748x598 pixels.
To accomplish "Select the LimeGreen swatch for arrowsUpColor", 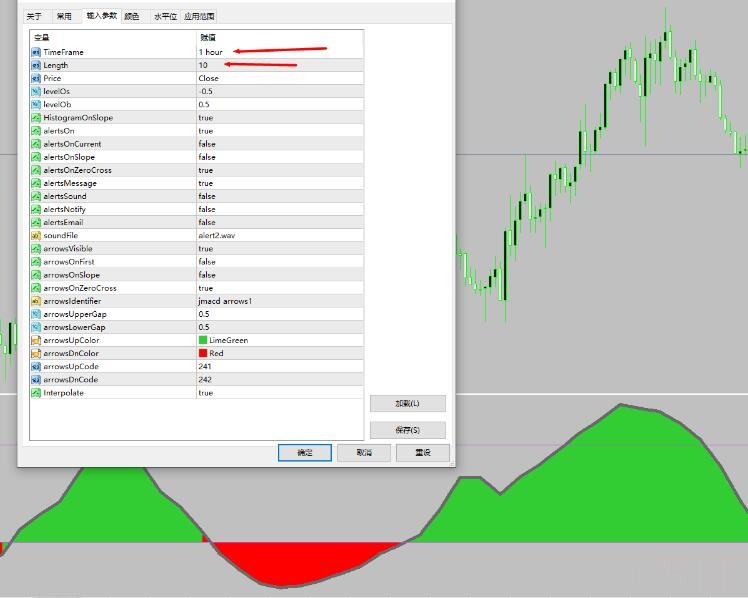I will coord(203,340).
